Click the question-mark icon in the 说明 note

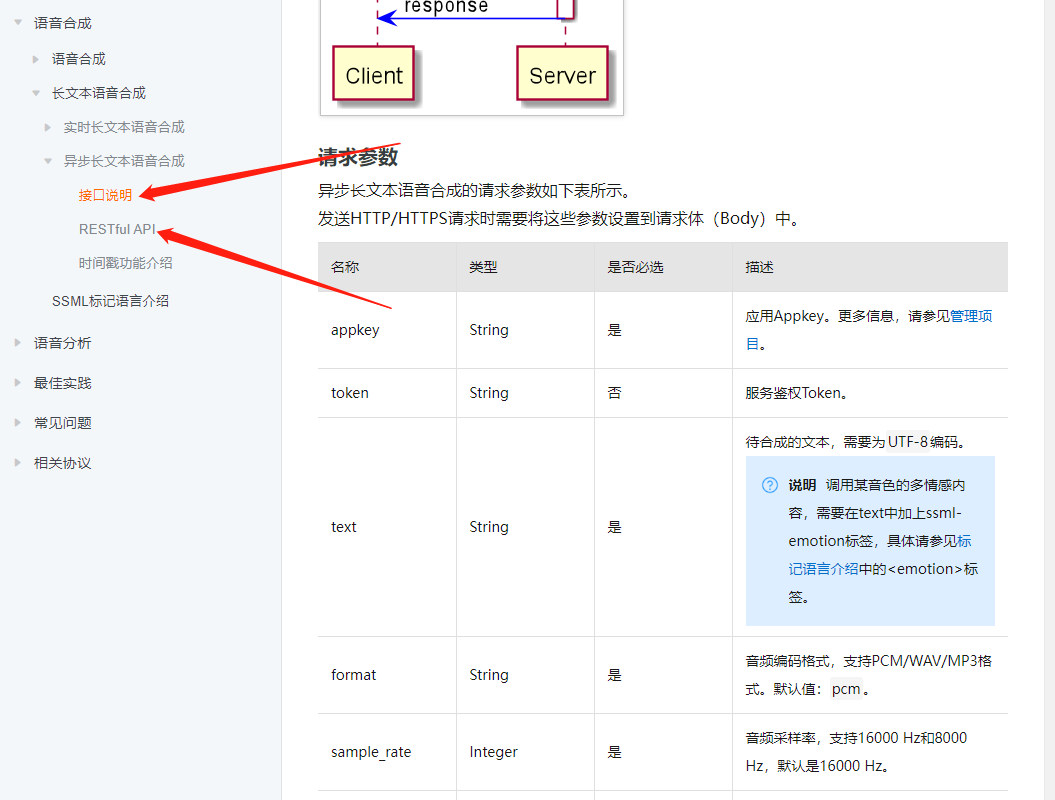pyautogui.click(x=770, y=485)
